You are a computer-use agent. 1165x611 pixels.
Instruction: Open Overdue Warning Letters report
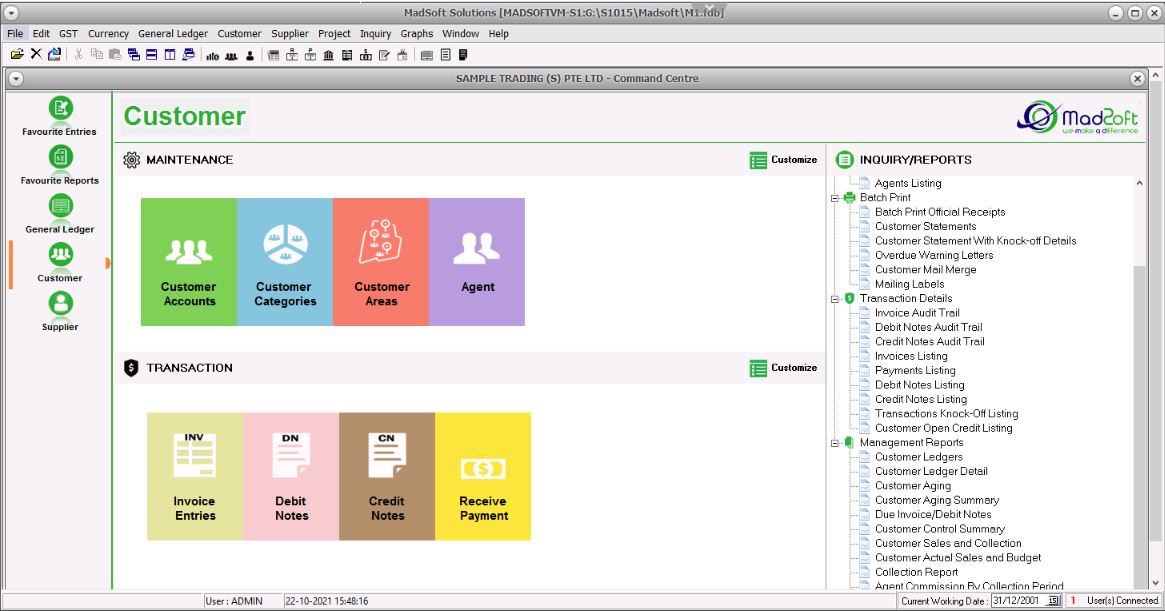coord(934,255)
